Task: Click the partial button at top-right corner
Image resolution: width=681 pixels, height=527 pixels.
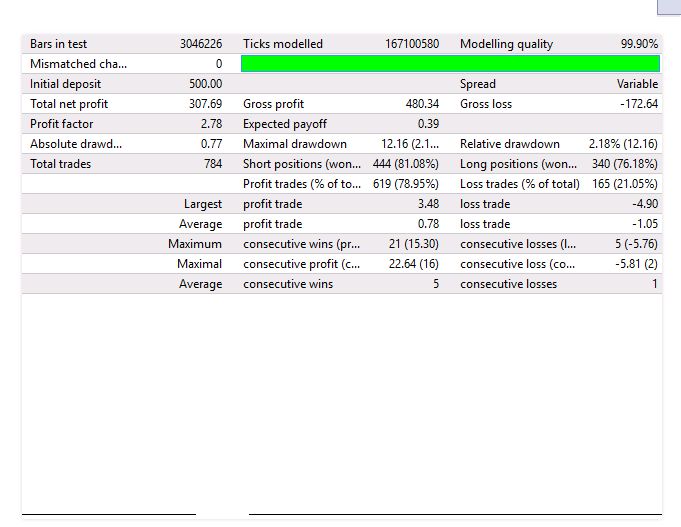Action: [x=668, y=7]
